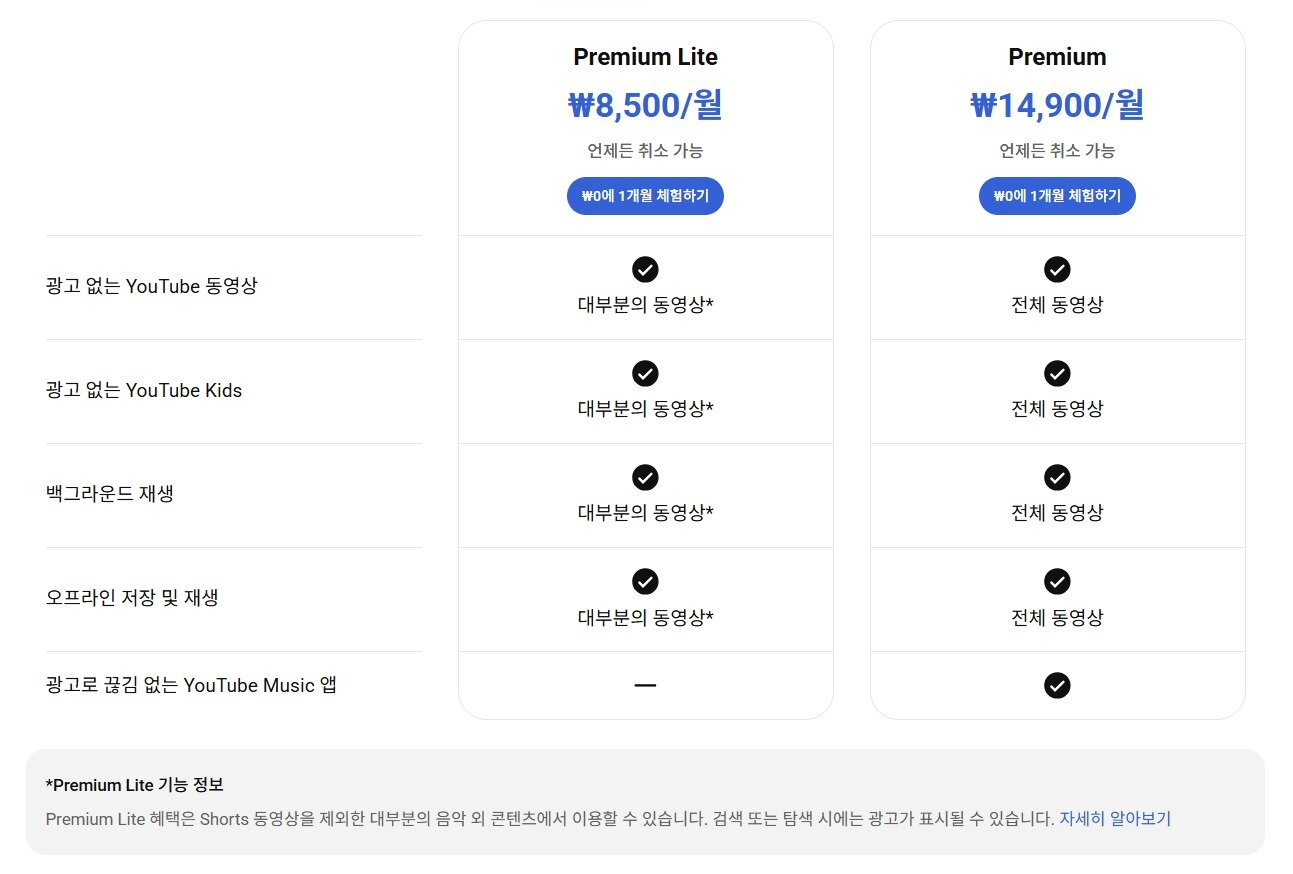Click the ₩14,900/월 price text

(x=1057, y=105)
